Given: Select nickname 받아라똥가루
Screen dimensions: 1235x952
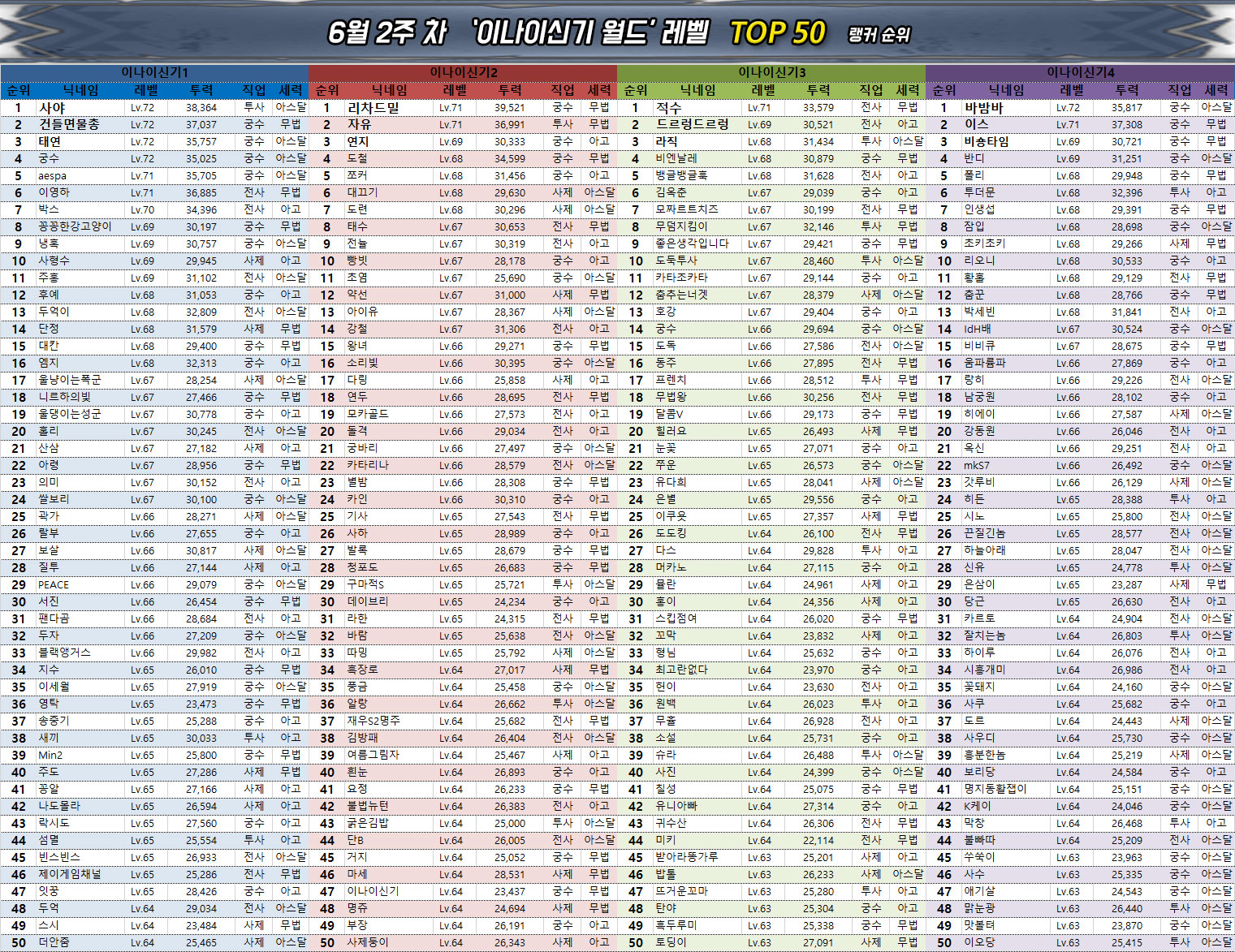Looking at the screenshot, I should (687, 857).
